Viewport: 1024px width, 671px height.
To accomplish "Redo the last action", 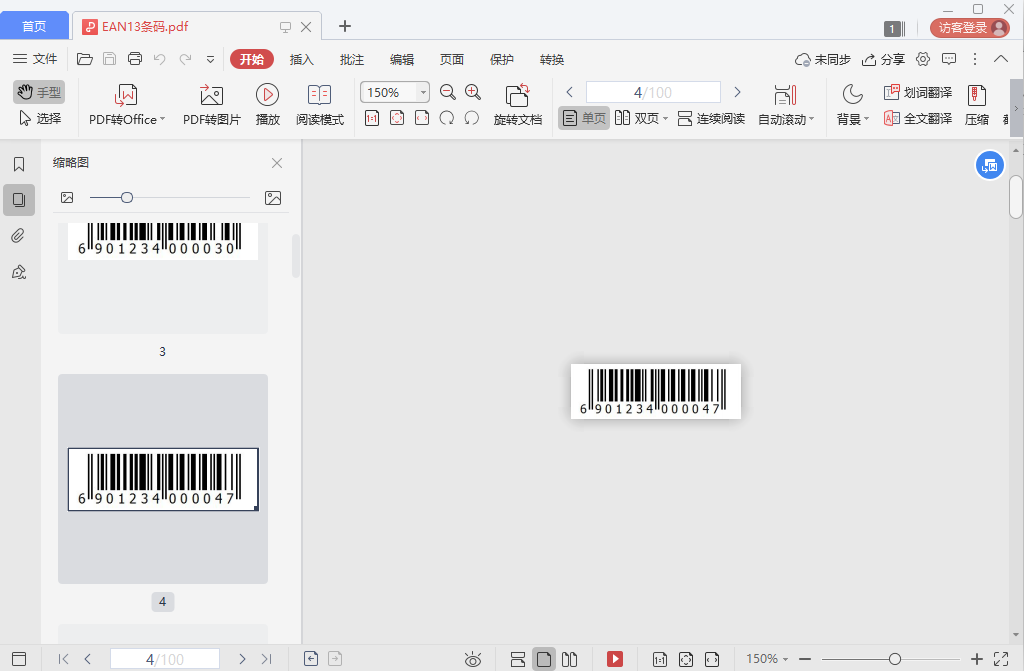I will click(185, 59).
